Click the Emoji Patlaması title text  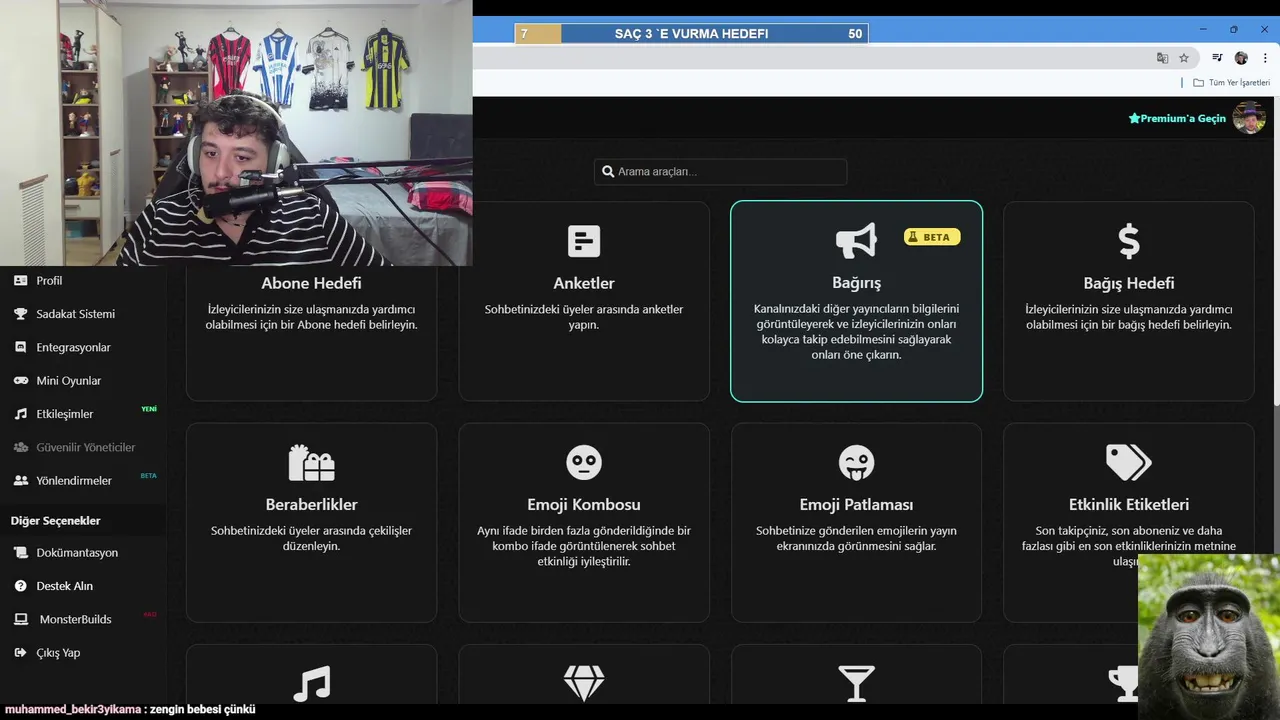[856, 505]
